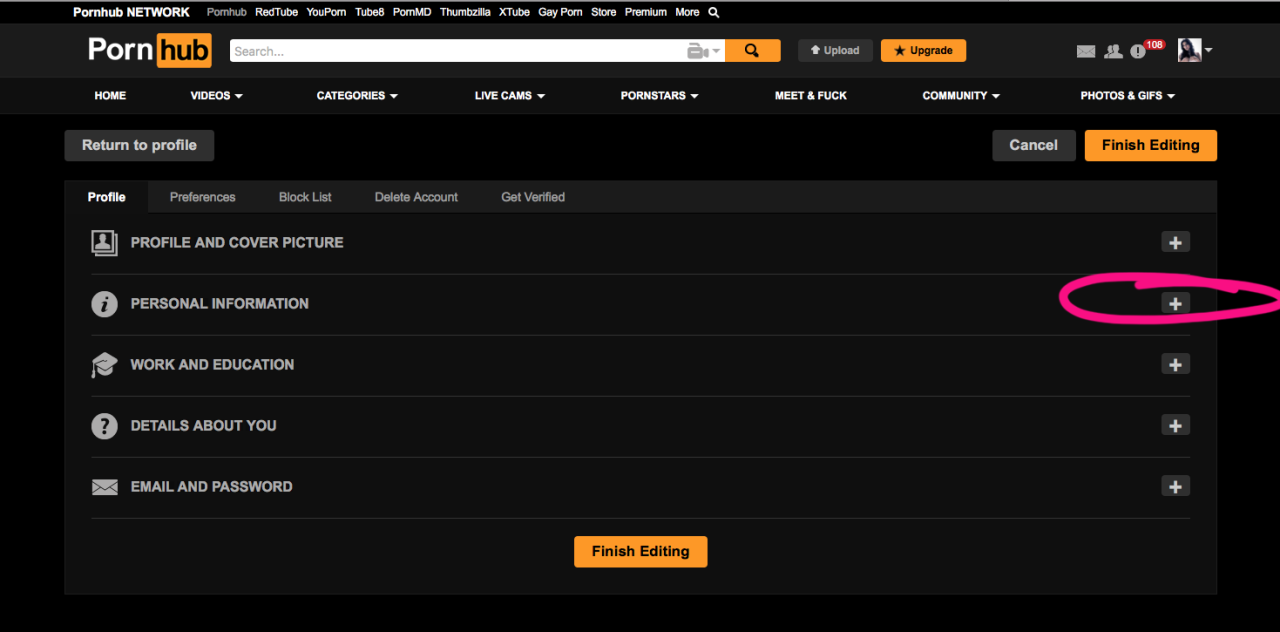Switch to the Block List tab

(x=305, y=197)
